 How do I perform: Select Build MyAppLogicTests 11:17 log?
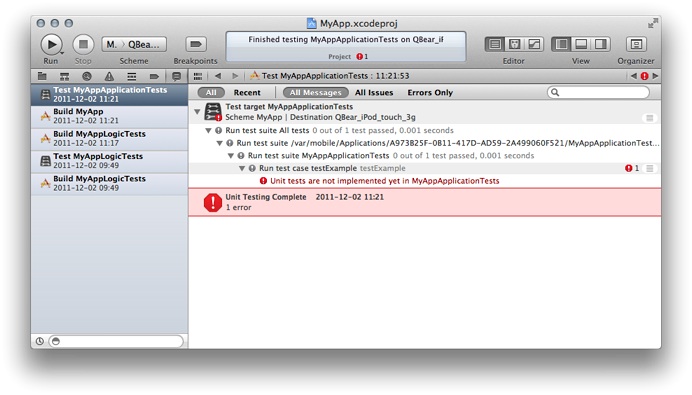109,139
